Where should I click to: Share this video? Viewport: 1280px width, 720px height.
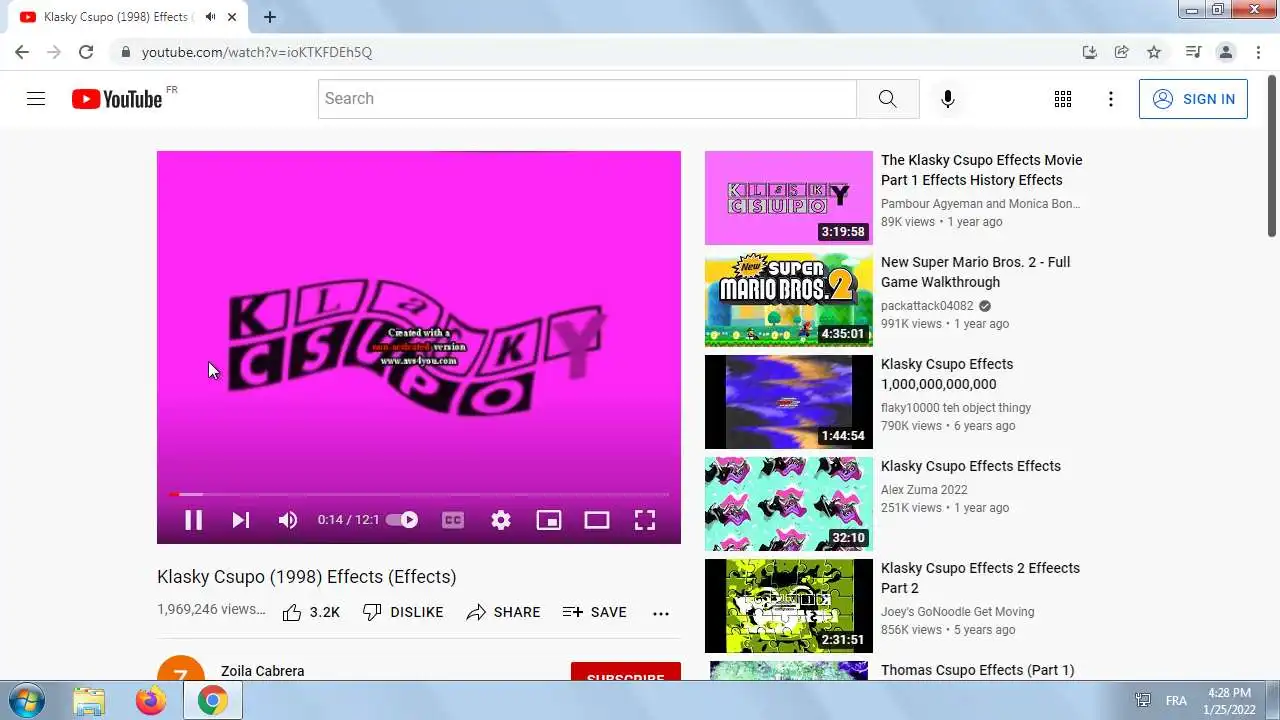[503, 612]
